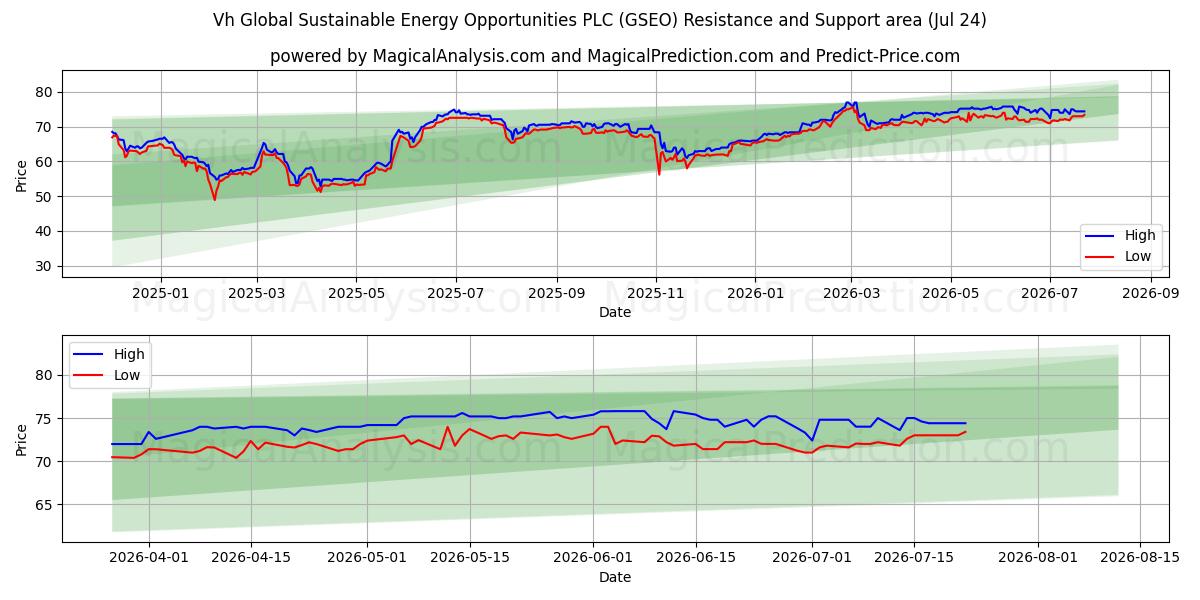Viewport: 1200px width, 600px height.
Task: Click the lower chart 'Price' y-axis label
Action: (x=22, y=439)
